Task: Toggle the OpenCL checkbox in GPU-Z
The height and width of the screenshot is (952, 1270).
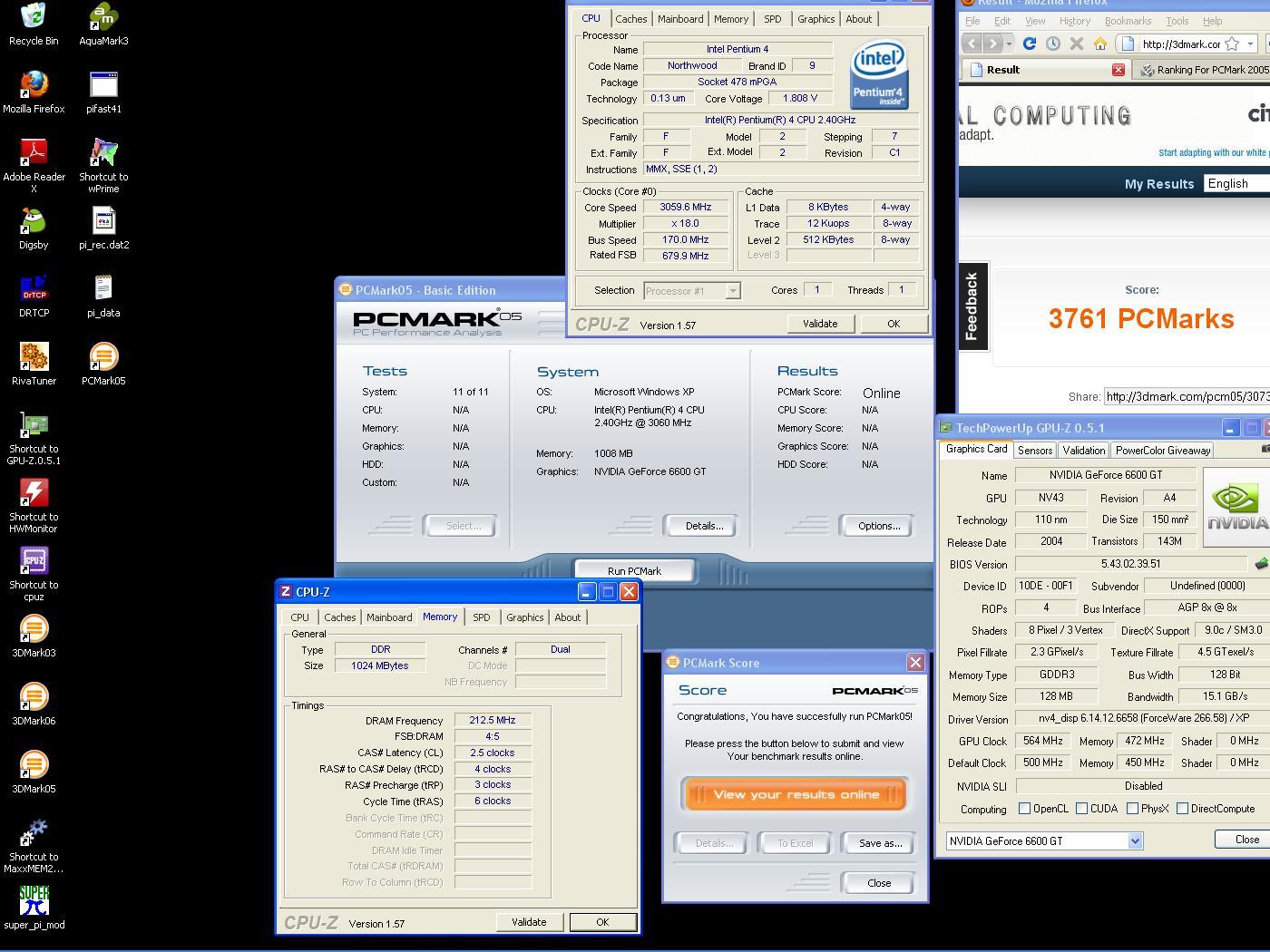Action: tap(1024, 808)
